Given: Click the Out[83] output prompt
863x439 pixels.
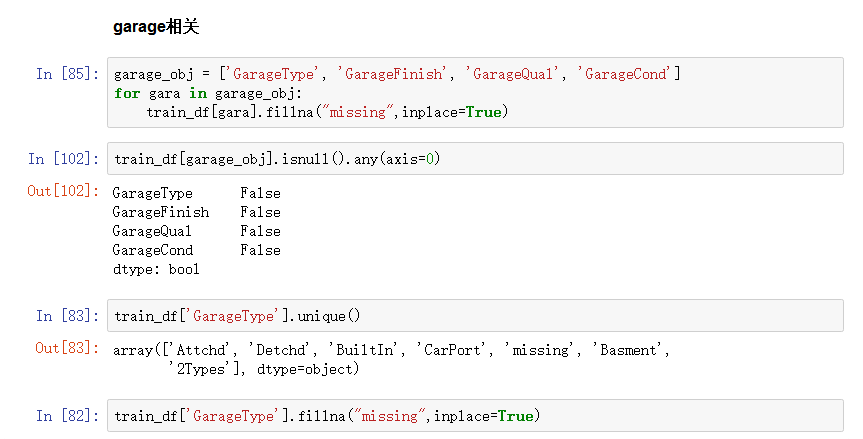Looking at the screenshot, I should tap(67, 348).
